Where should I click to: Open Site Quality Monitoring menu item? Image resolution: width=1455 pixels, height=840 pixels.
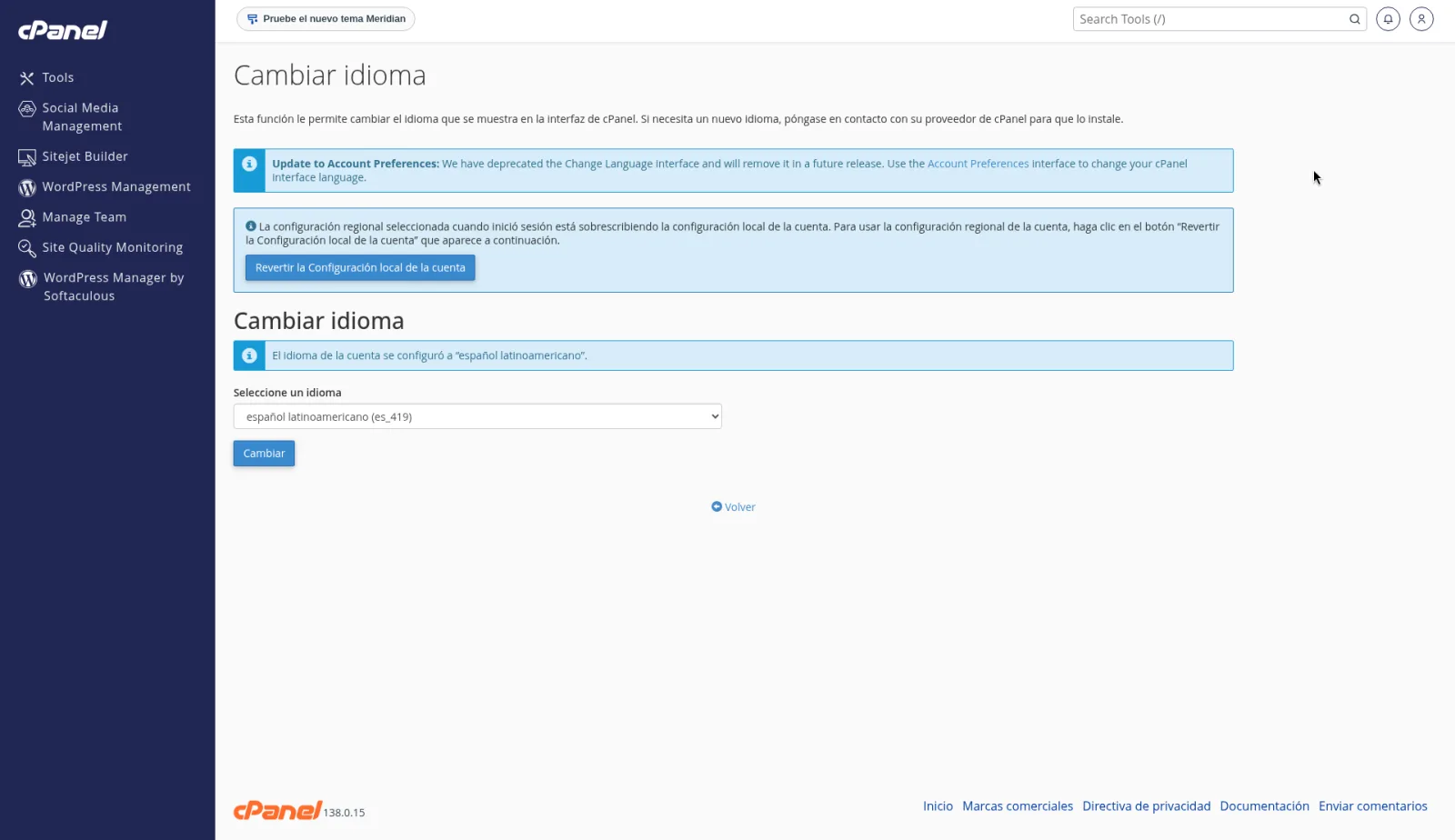click(x=112, y=247)
